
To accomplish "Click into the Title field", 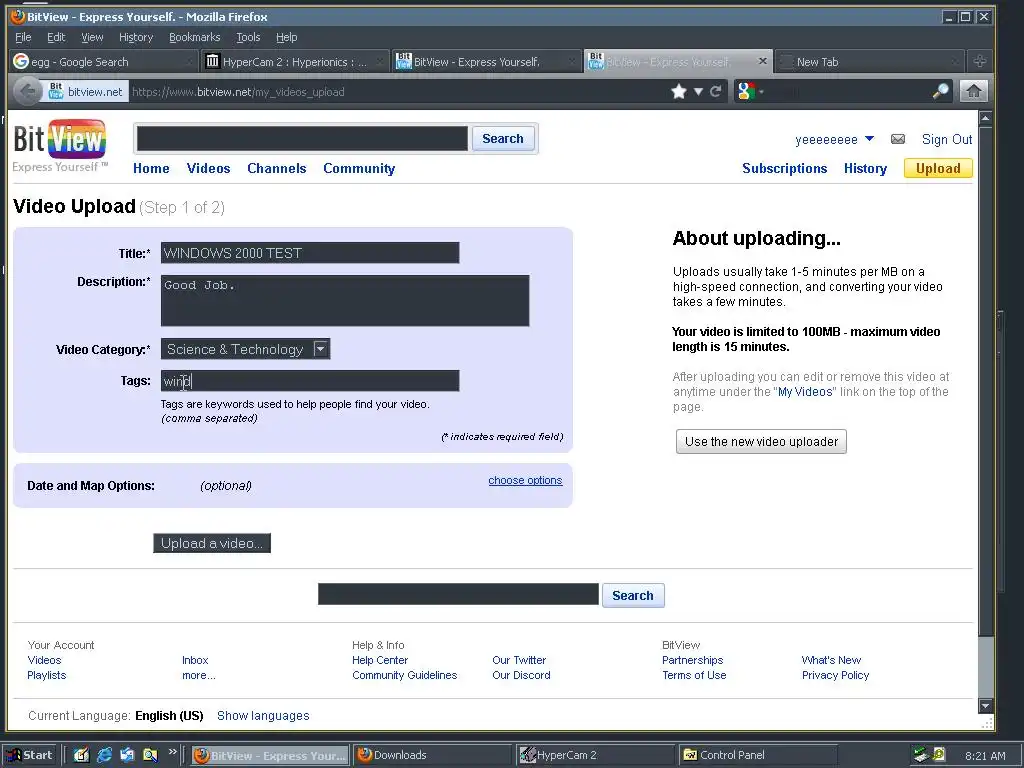I will click(x=310, y=253).
